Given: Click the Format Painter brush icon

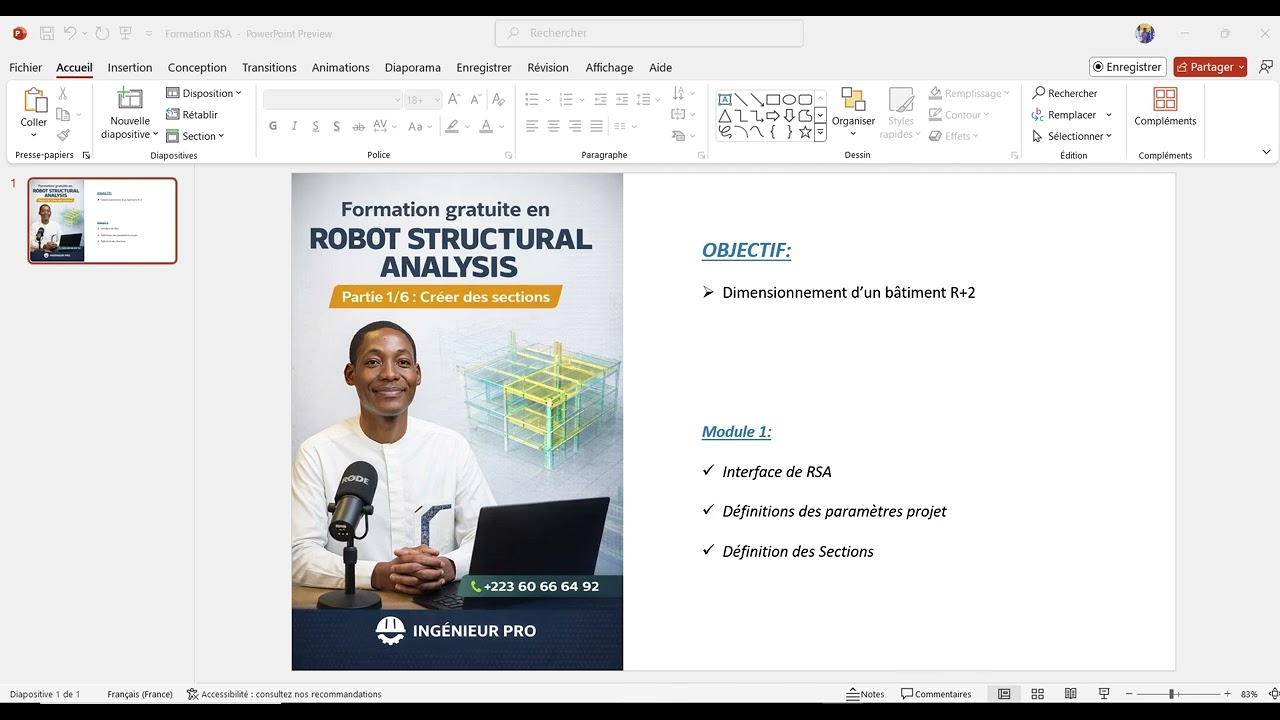Looking at the screenshot, I should pos(63,135).
